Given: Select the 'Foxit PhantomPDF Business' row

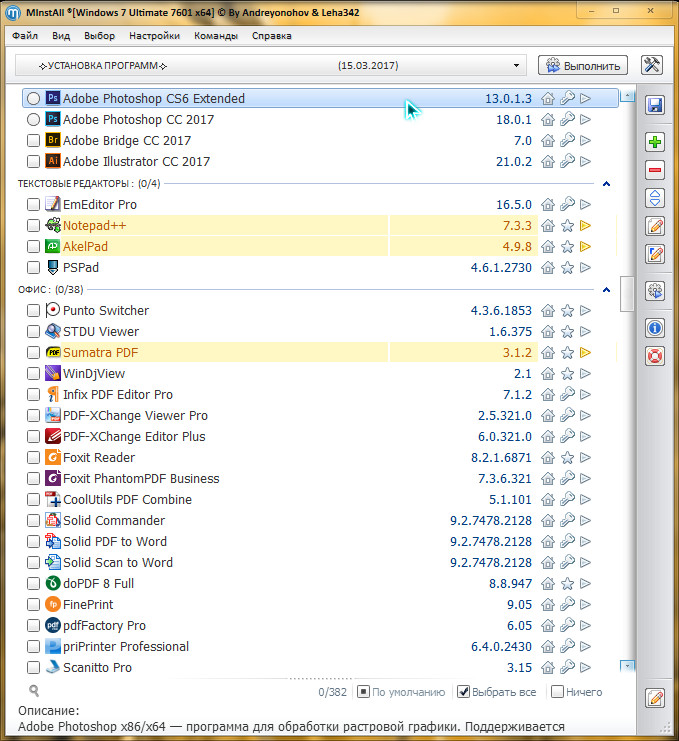Looking at the screenshot, I should (320, 479).
